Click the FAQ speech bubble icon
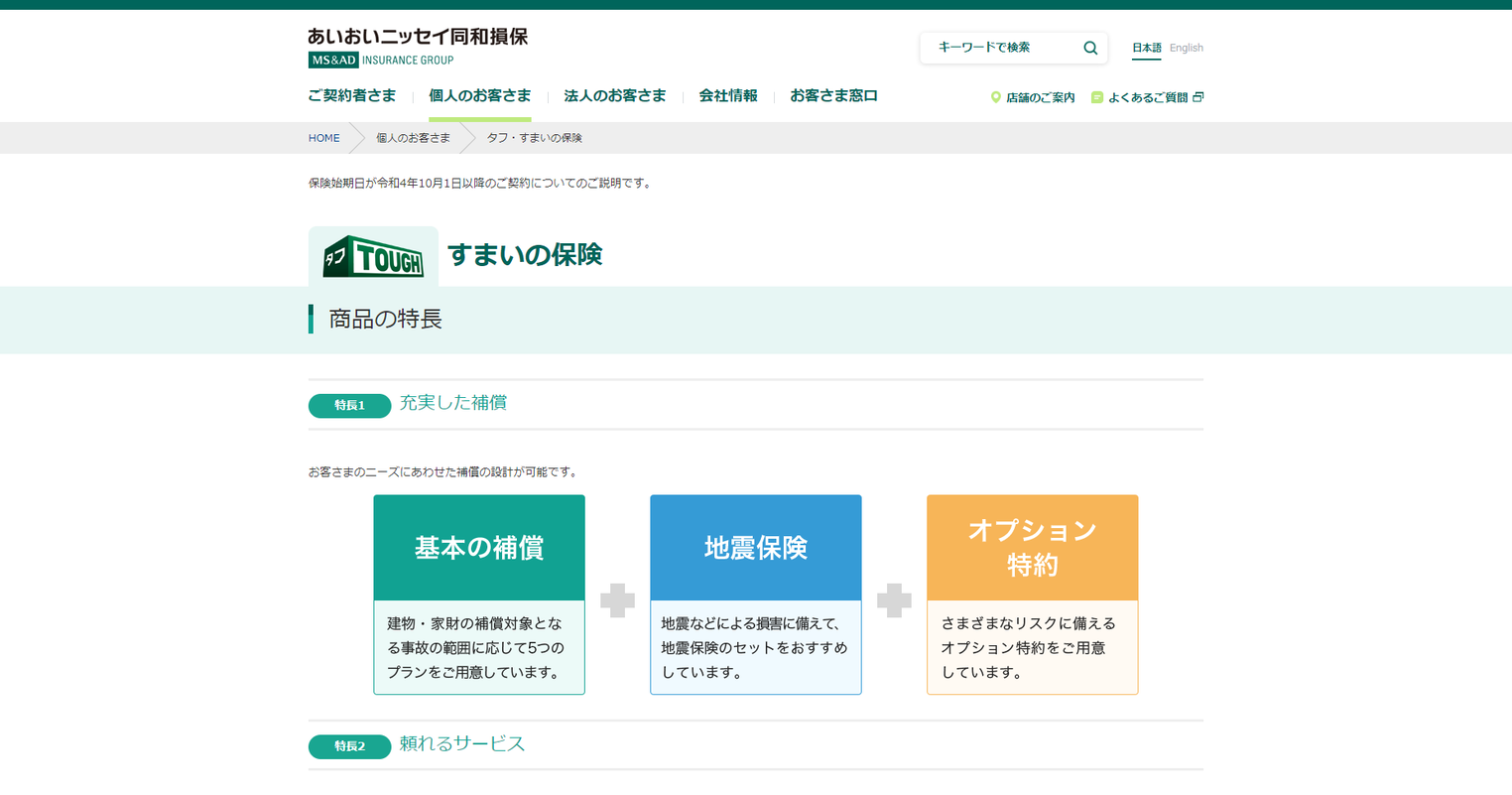 1096,97
